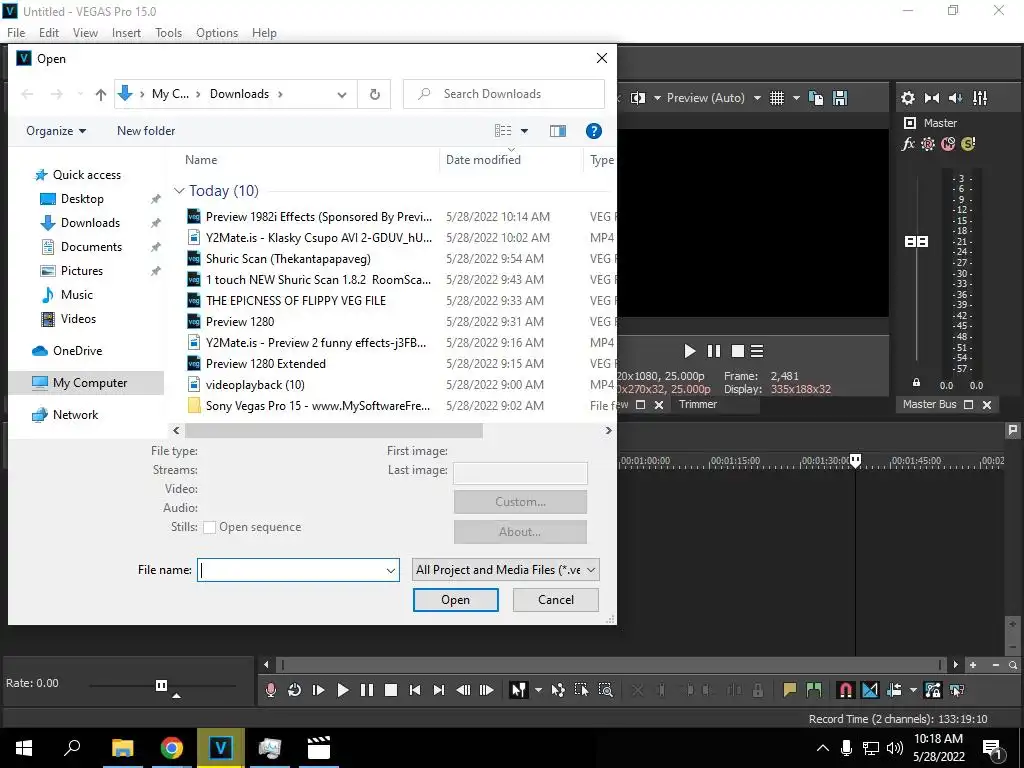Image resolution: width=1024 pixels, height=768 pixels.
Task: Click the Dim Output speaker icon
Action: coord(955,98)
